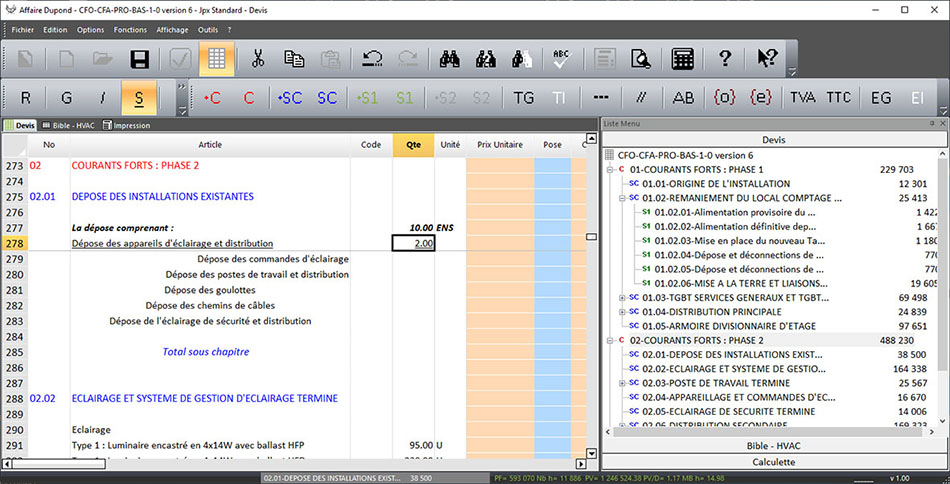Click the first binoculars Find icon

pos(449,59)
